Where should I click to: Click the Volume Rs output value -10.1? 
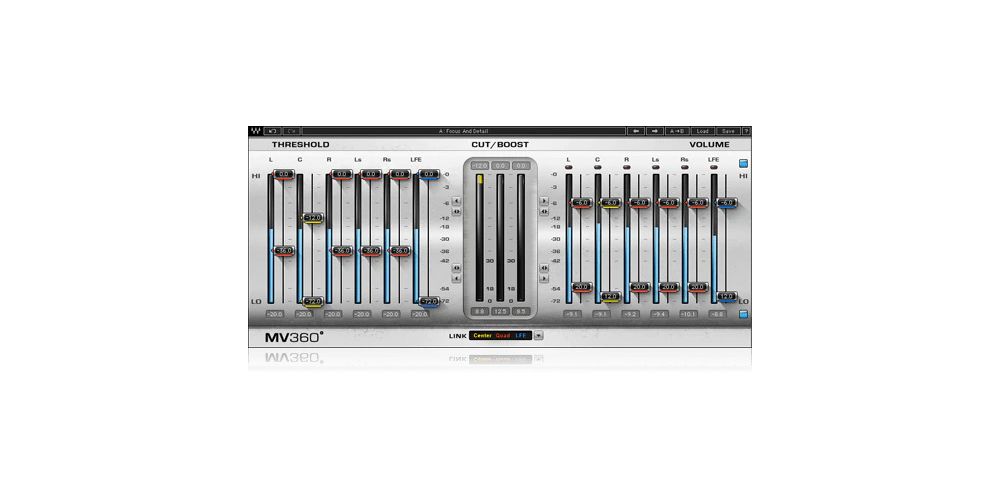click(x=688, y=314)
